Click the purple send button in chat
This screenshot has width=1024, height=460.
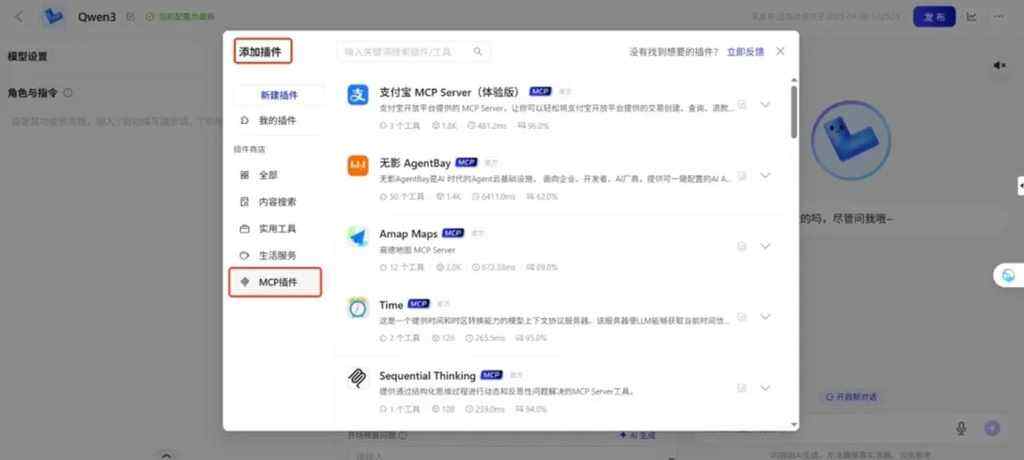pyautogui.click(x=992, y=428)
